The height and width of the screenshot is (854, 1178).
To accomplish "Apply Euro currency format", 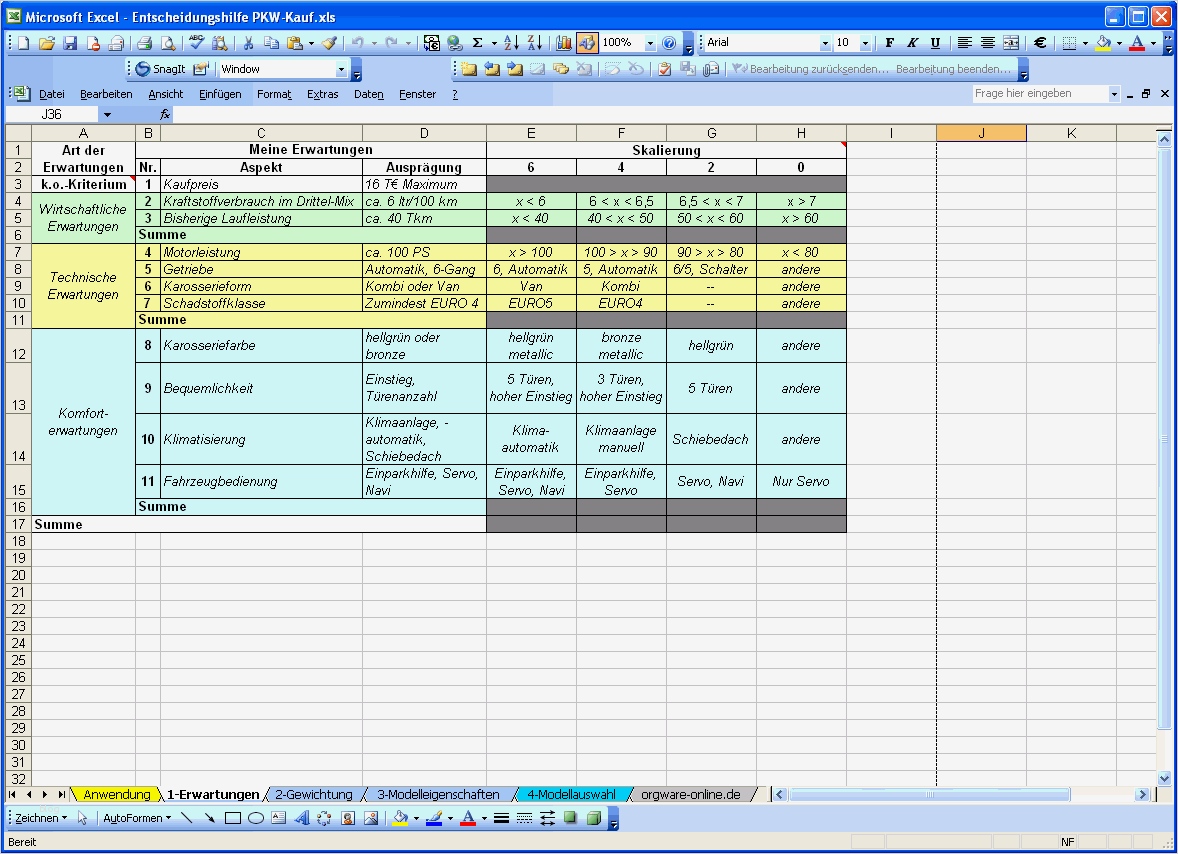I will point(1040,43).
